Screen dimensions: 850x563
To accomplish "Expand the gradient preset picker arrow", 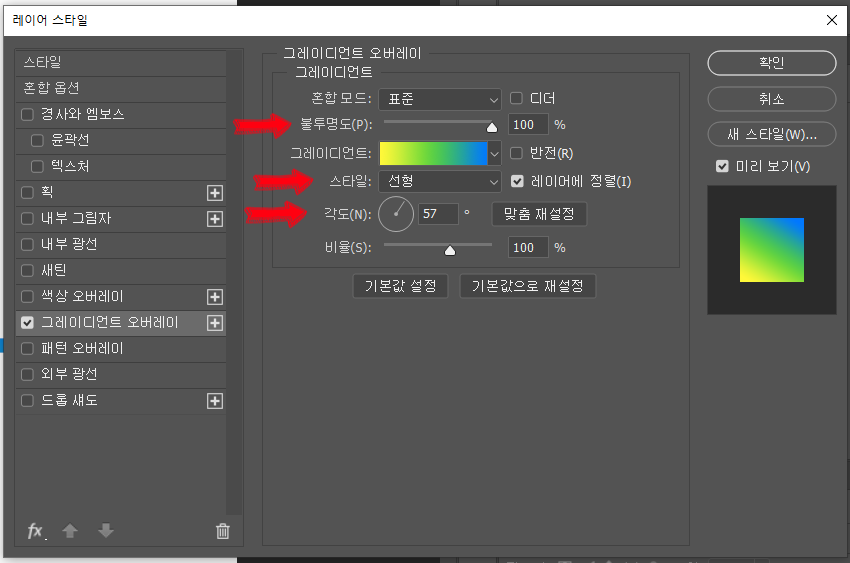I will coord(494,153).
